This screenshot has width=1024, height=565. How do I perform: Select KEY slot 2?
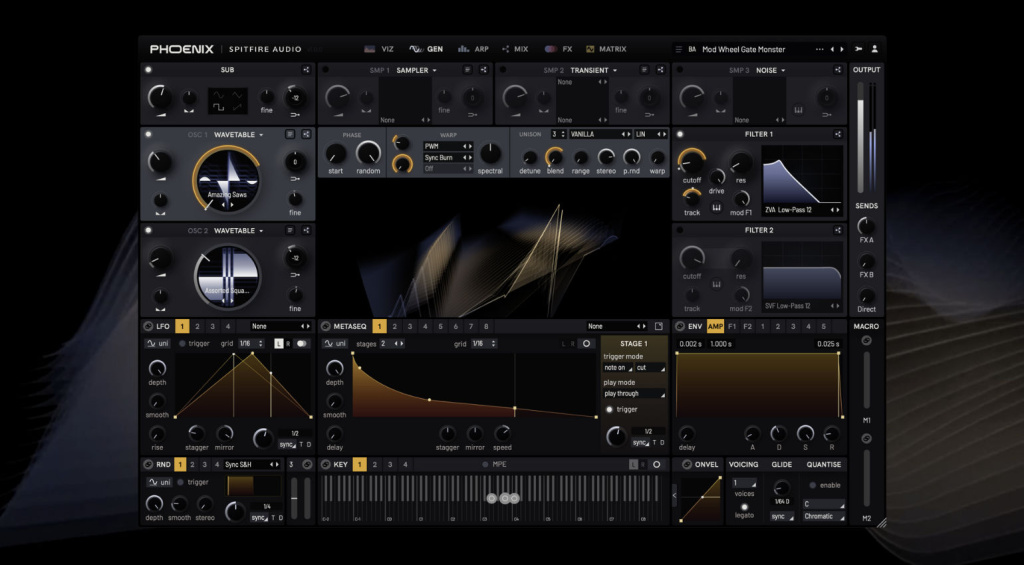375,464
